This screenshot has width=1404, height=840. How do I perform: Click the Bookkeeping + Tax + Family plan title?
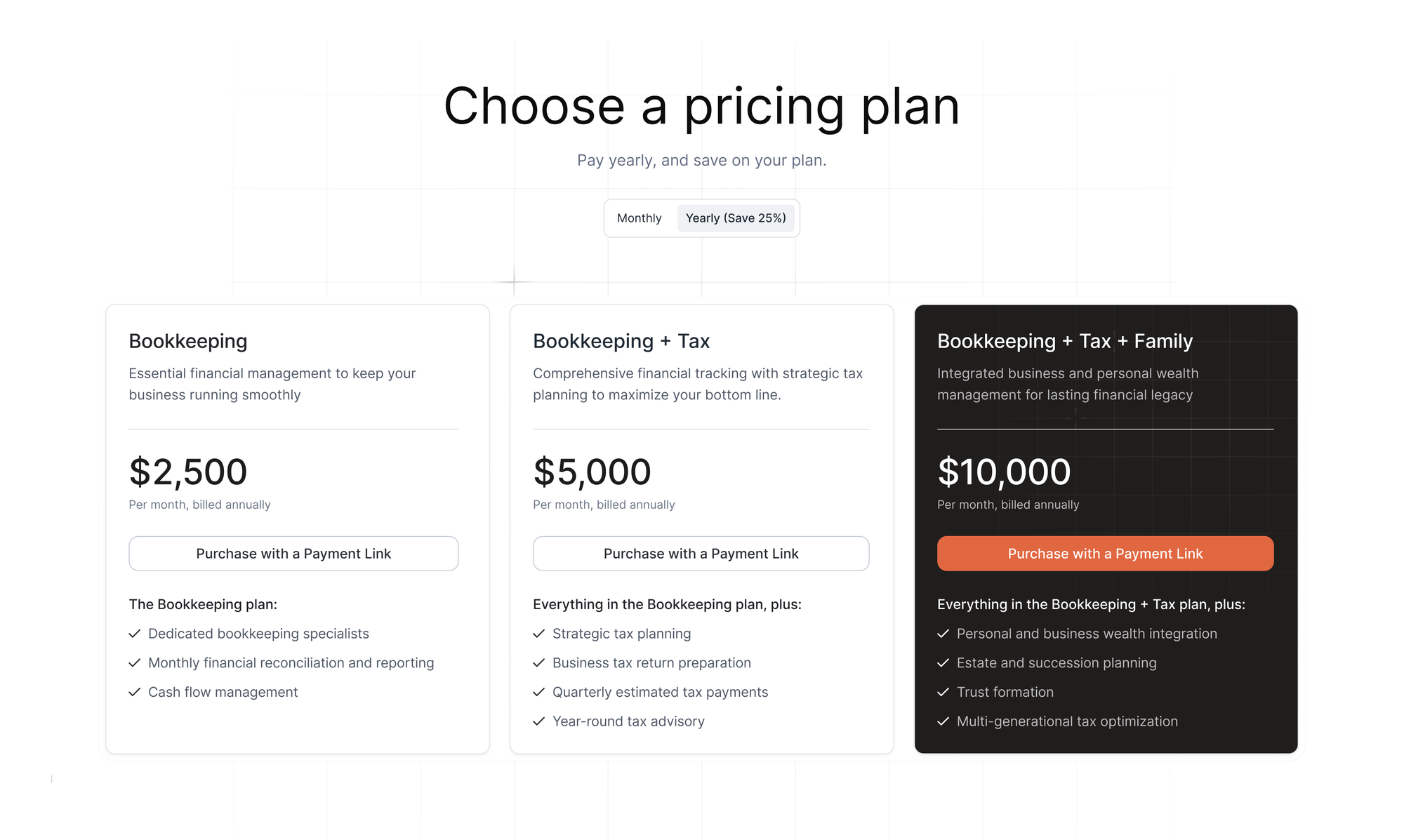[x=1064, y=341]
